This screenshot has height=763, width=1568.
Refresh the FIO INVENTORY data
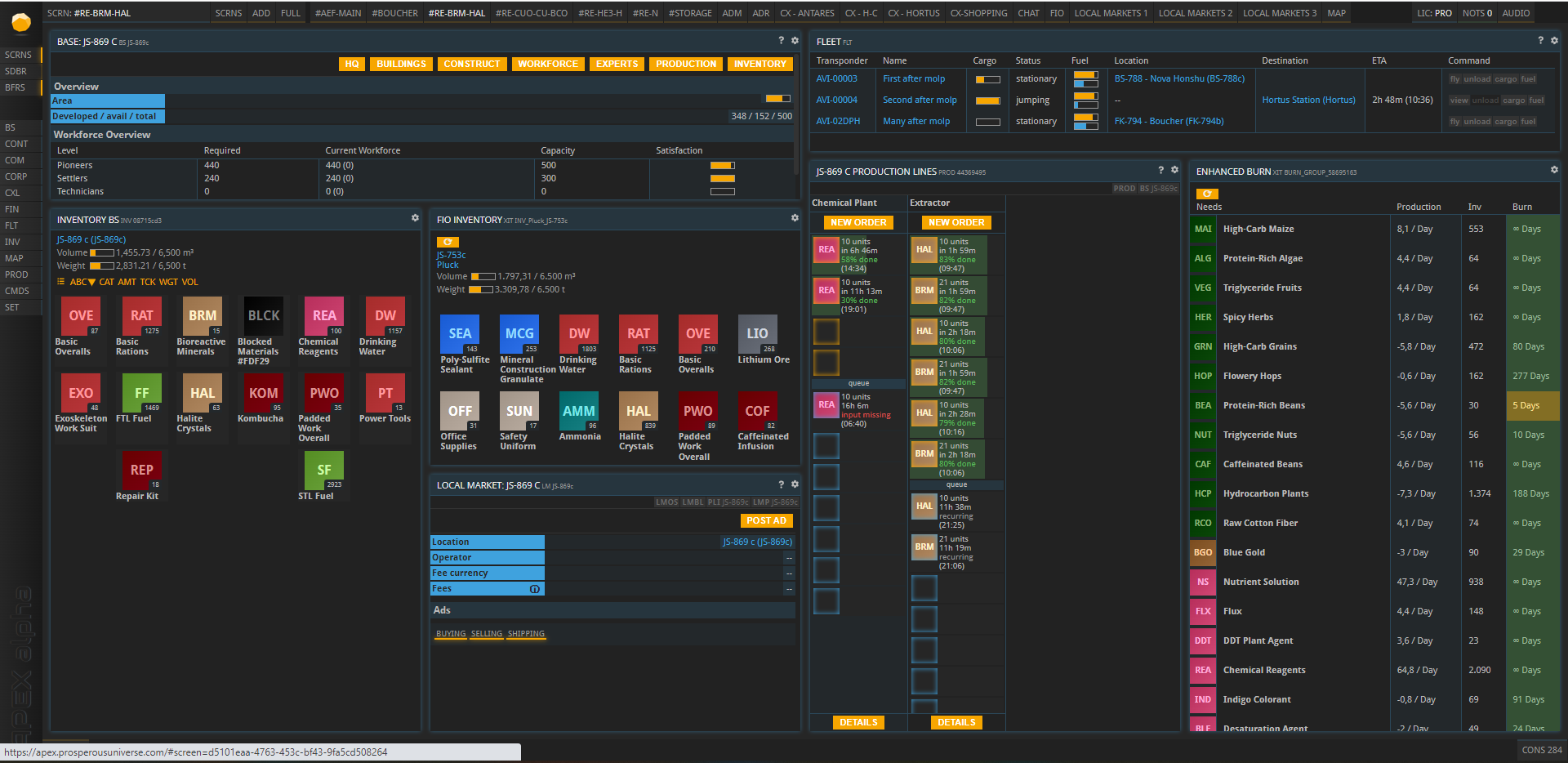(x=448, y=242)
